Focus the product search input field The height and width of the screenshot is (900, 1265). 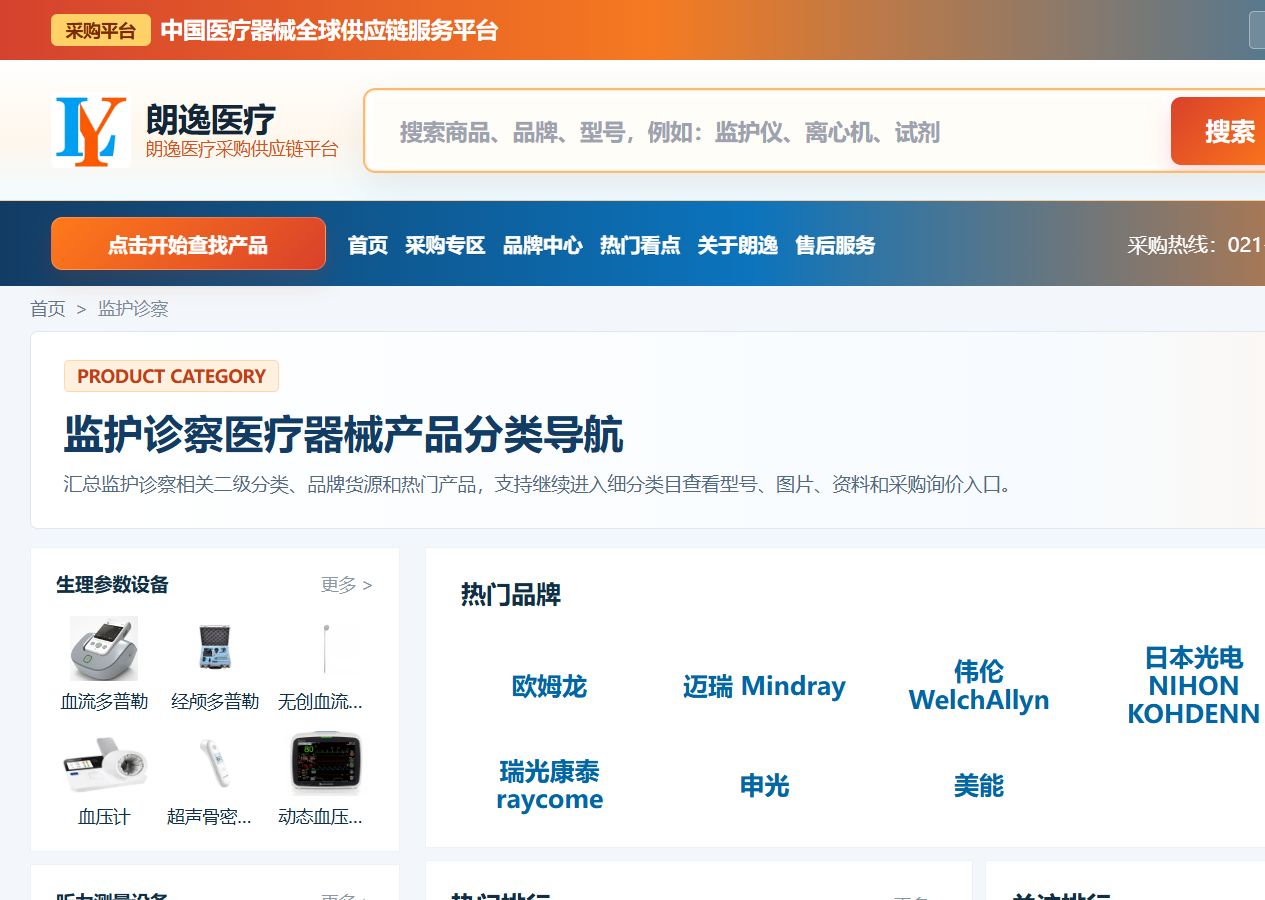click(768, 131)
